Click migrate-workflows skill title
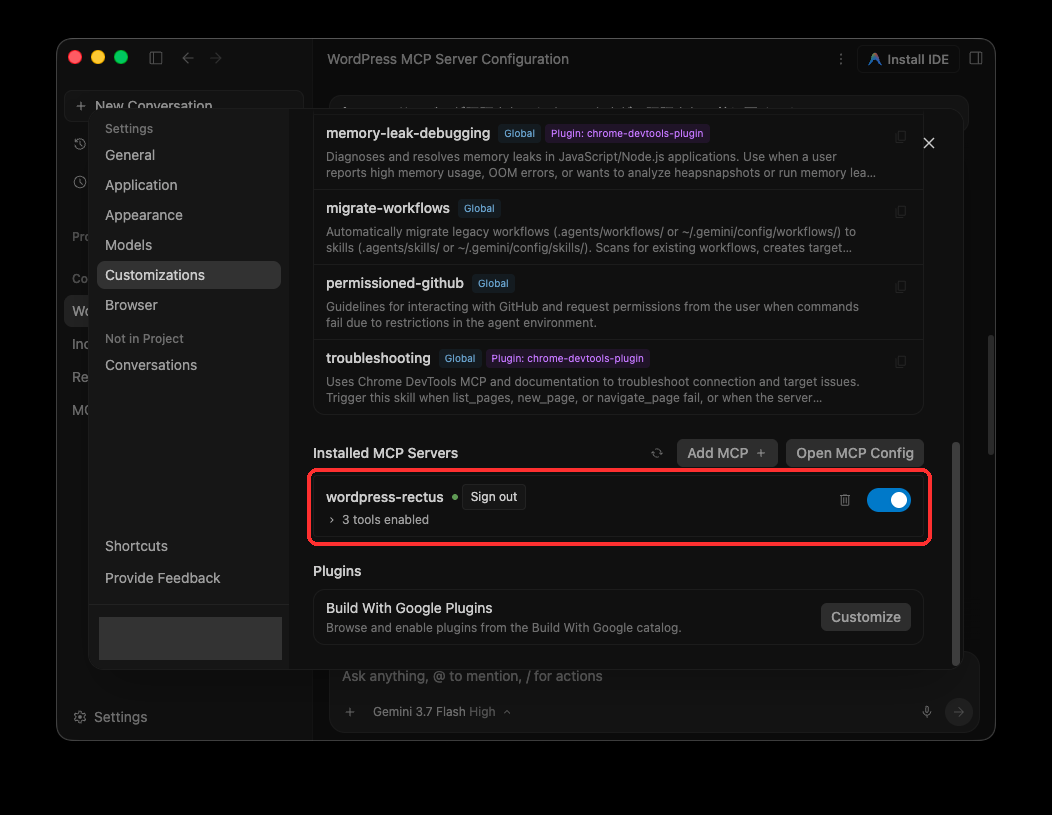 (x=388, y=208)
